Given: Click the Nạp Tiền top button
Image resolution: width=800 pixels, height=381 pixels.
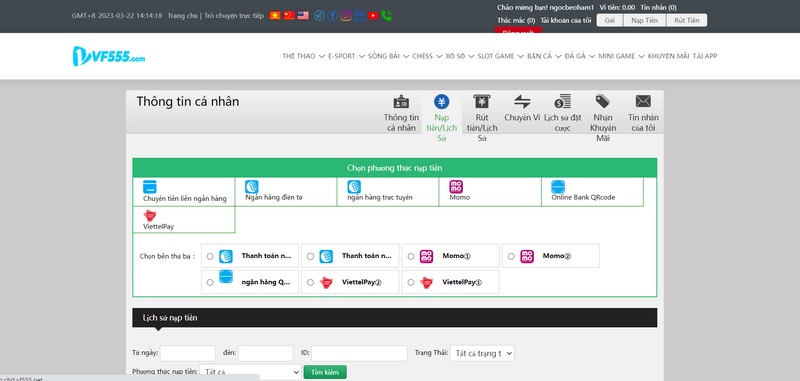Looking at the screenshot, I should point(644,20).
